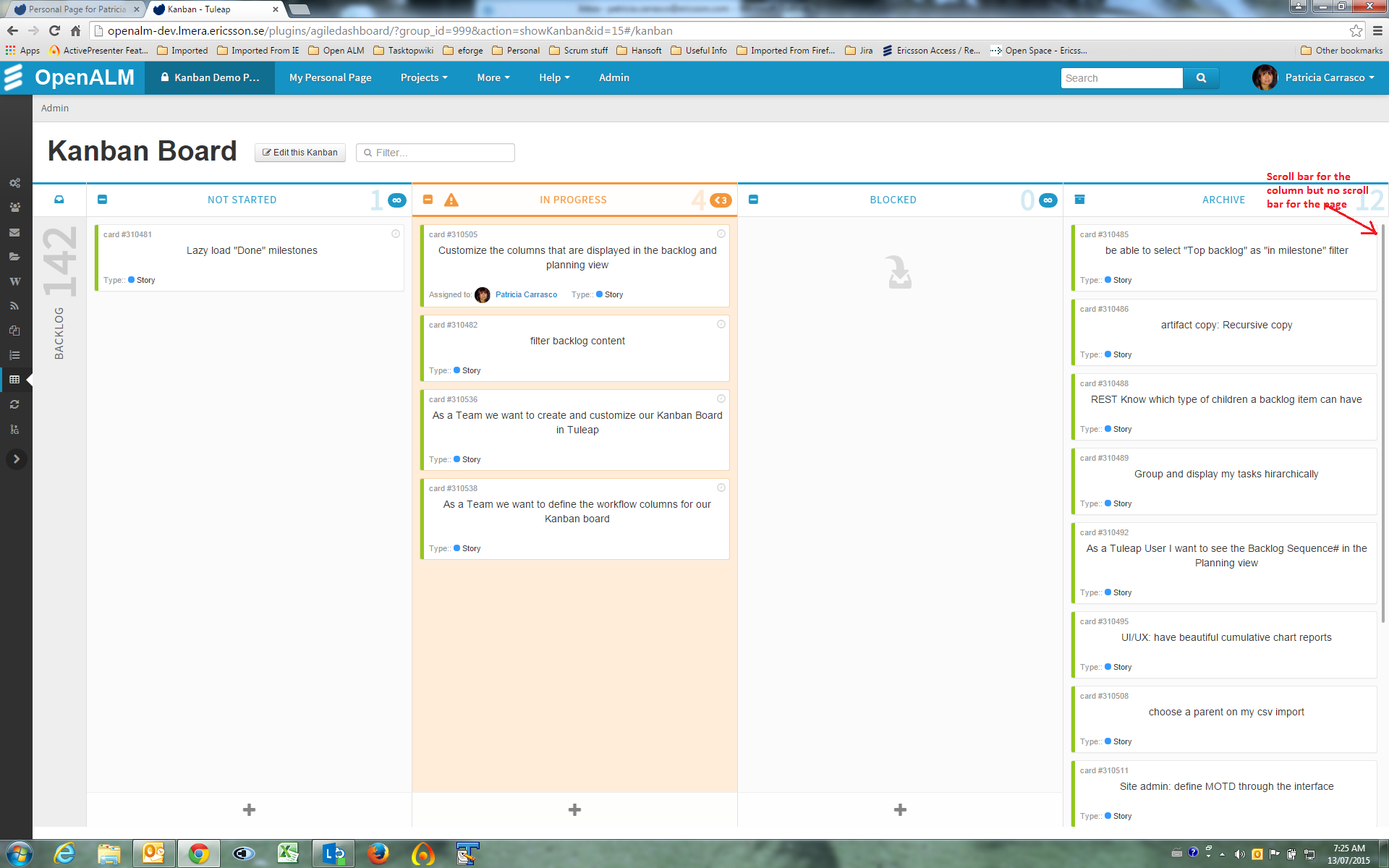Viewport: 1389px width, 868px height.
Task: Click clock icon on card #310505
Action: coord(721,234)
